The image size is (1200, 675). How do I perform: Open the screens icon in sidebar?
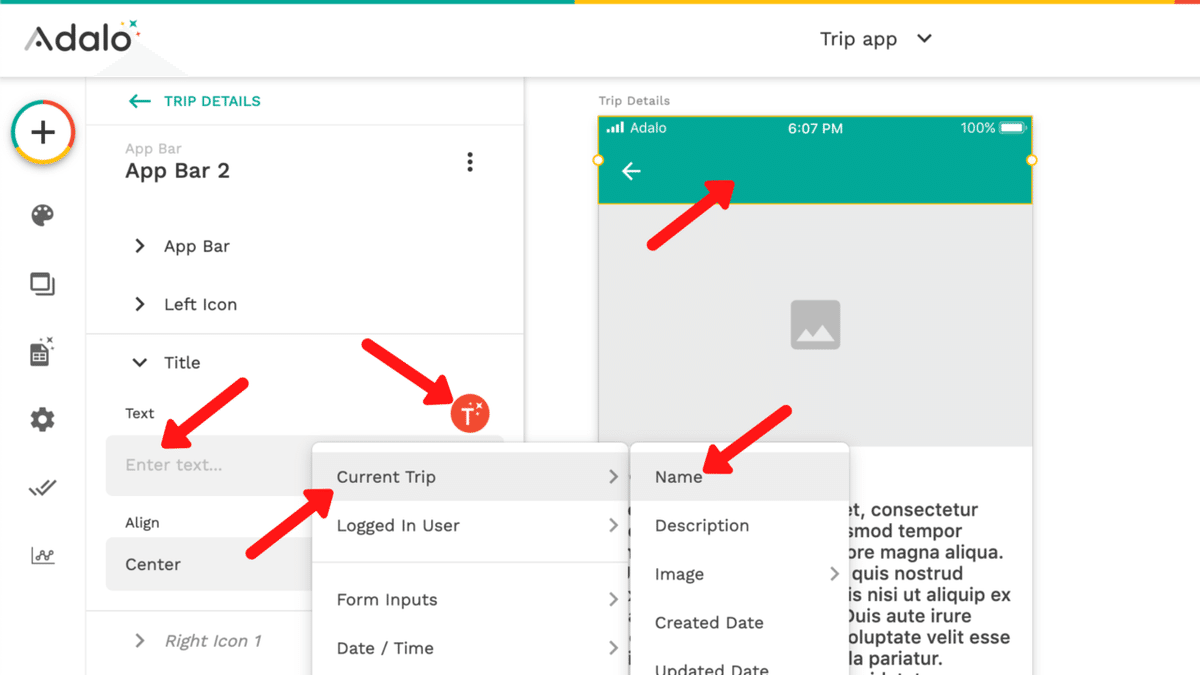[x=42, y=285]
